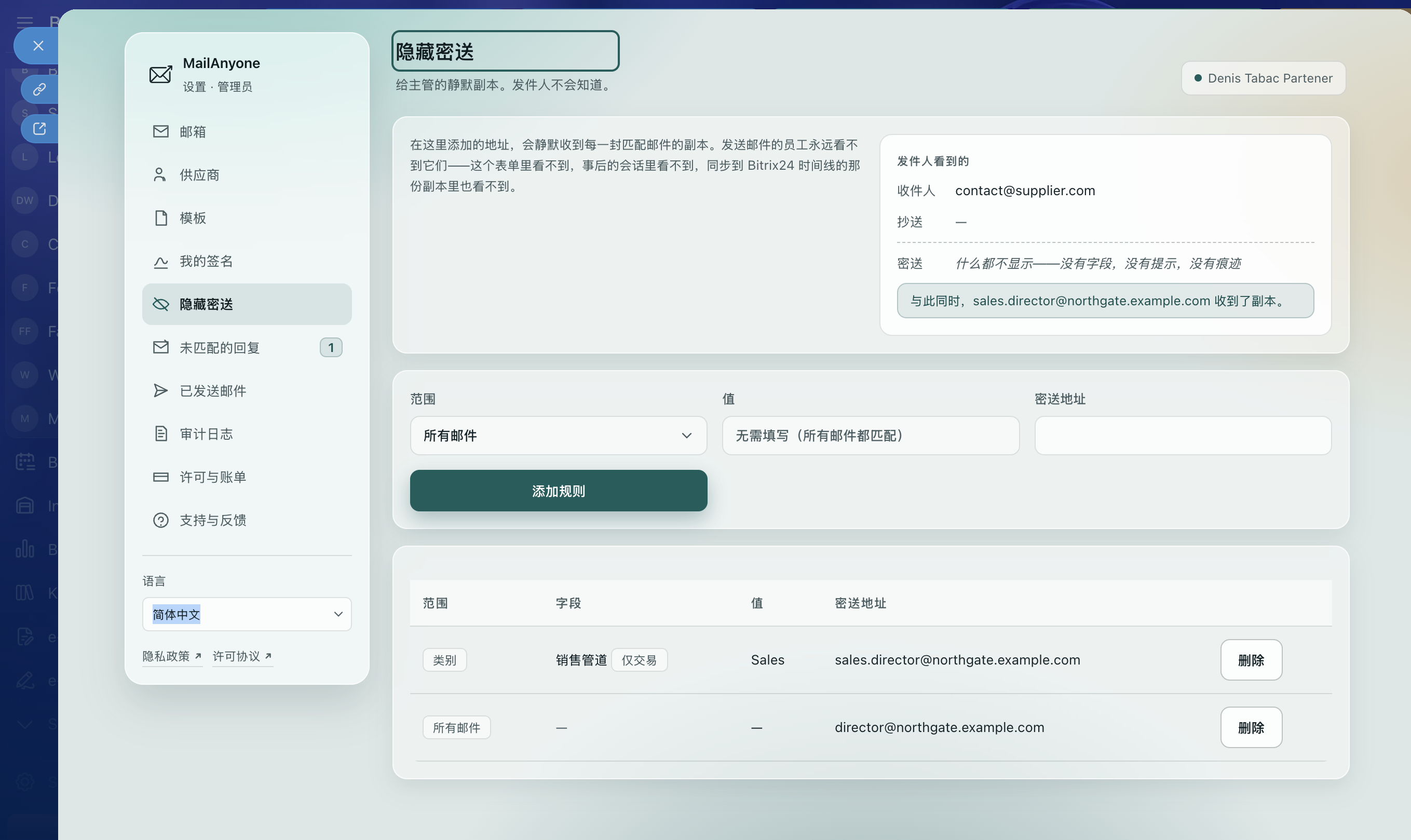Click the 仅交易 tag in the rules table
Viewport: 1411px width, 840px height.
point(639,660)
